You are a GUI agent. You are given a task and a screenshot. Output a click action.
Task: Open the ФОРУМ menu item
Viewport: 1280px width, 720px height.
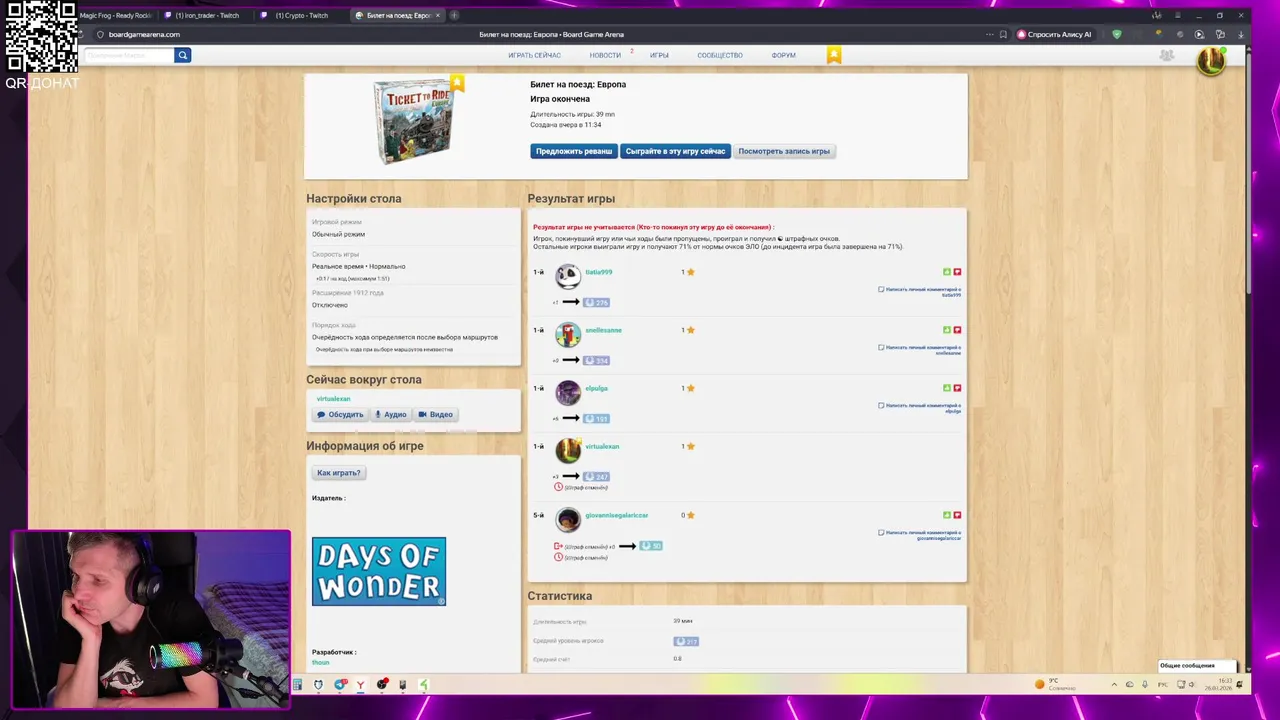tap(784, 55)
